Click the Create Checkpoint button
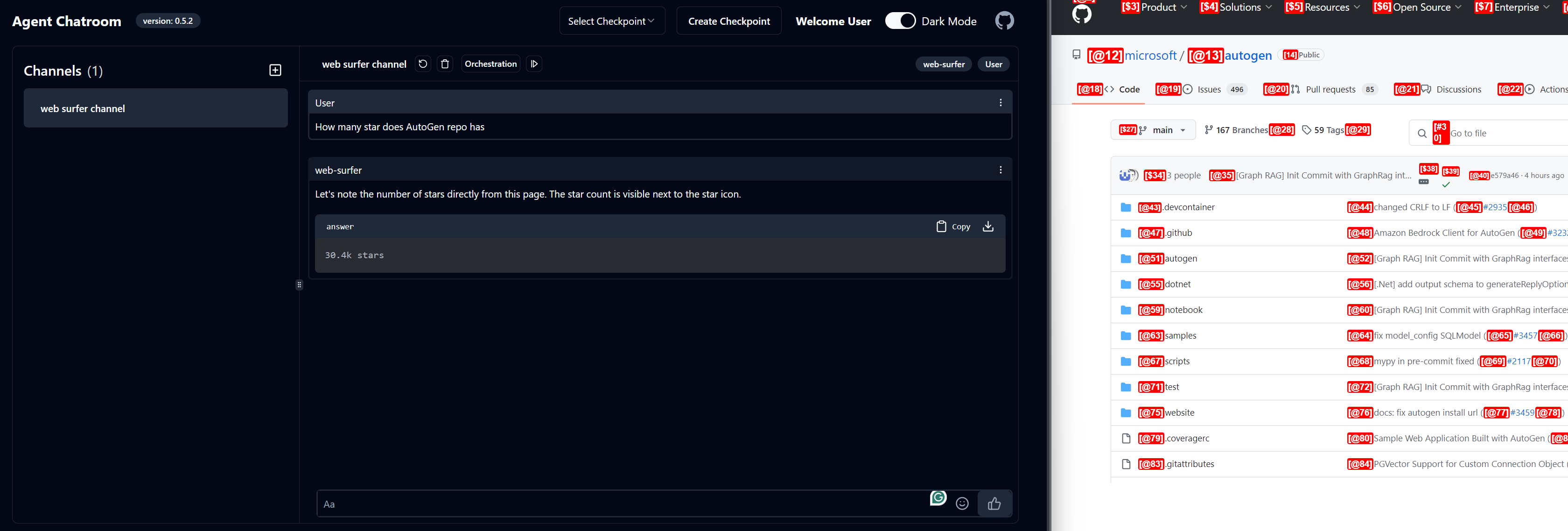The image size is (1568, 531). point(728,21)
